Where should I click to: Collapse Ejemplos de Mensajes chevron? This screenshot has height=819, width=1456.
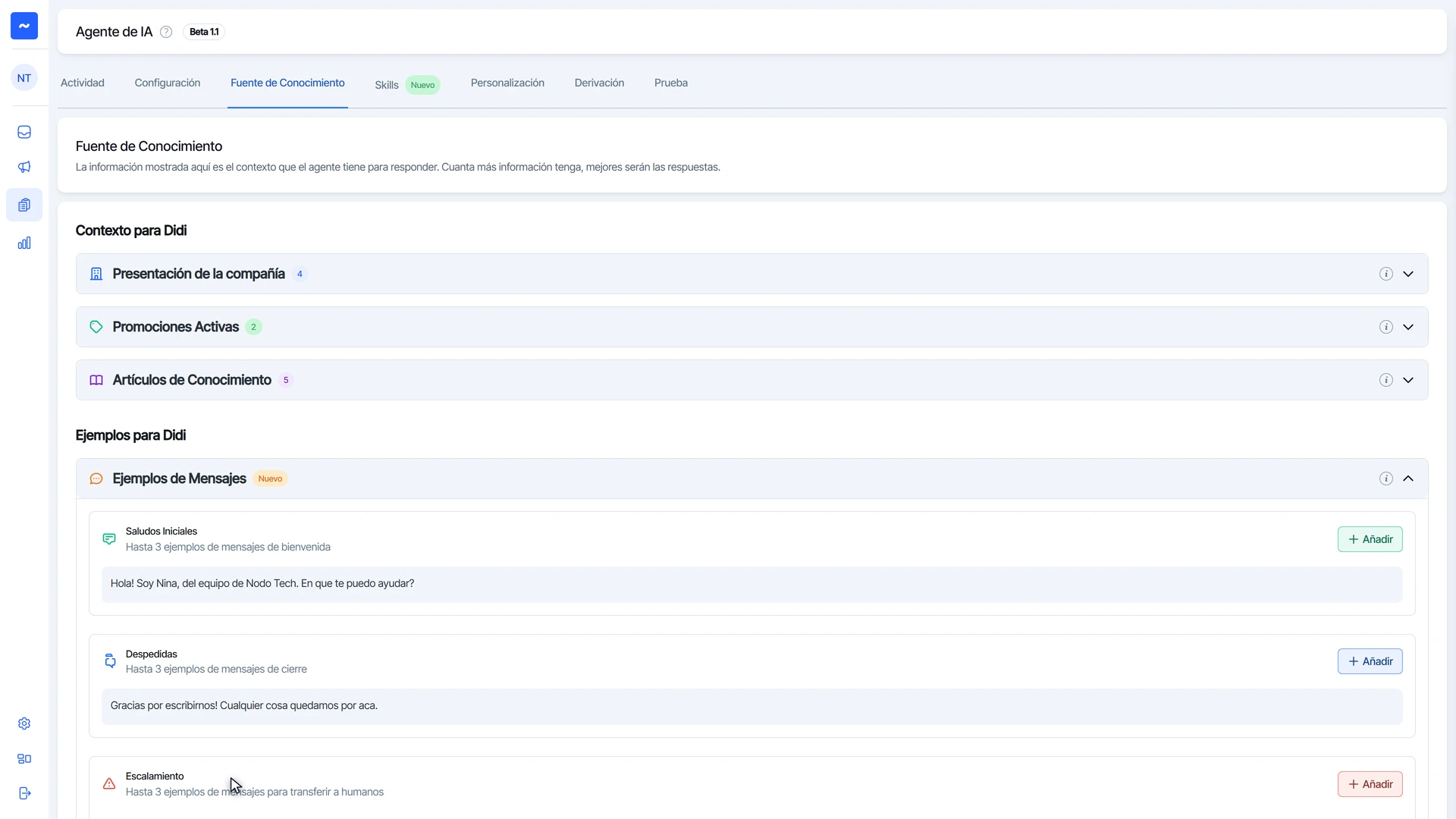tap(1408, 479)
